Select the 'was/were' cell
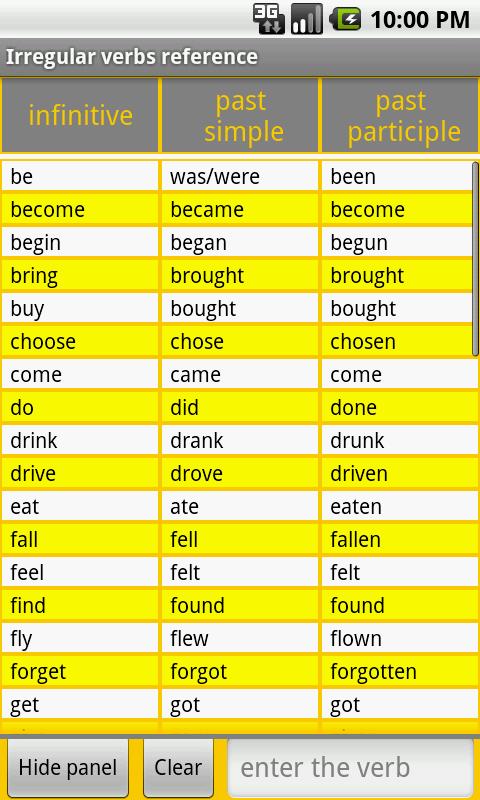The image size is (480, 800). tap(240, 177)
